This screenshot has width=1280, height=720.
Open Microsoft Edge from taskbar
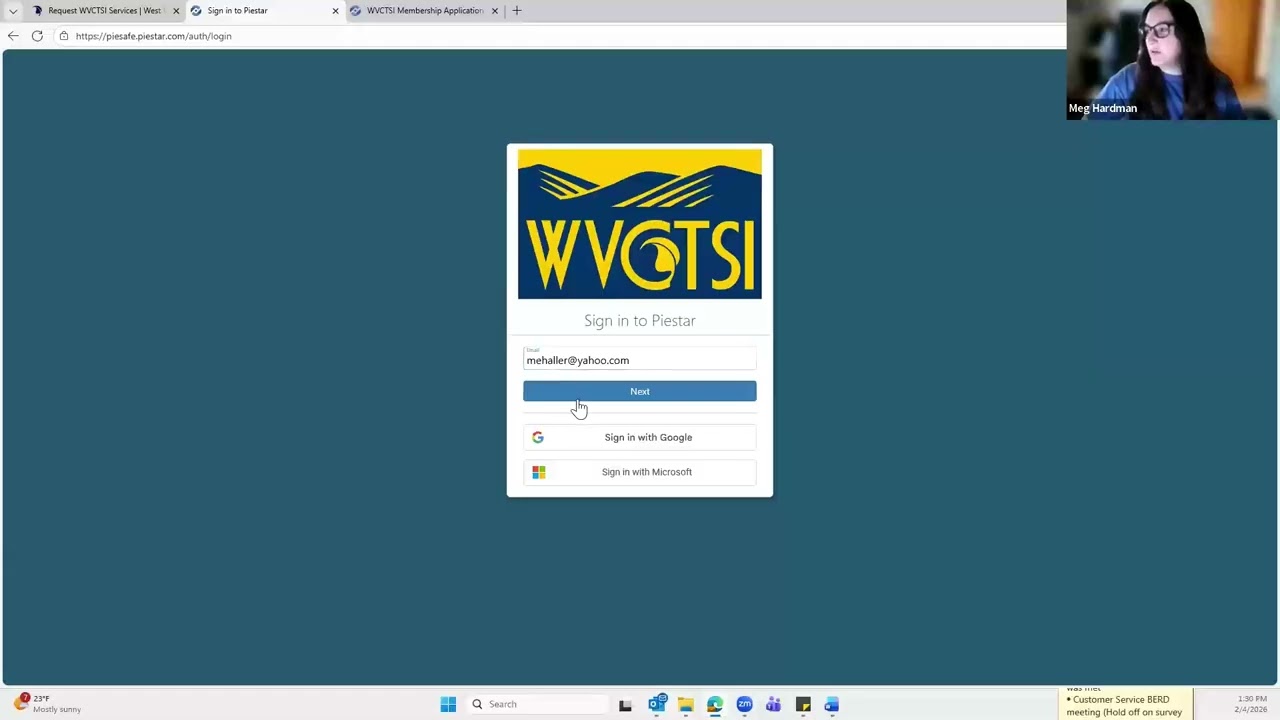[x=715, y=704]
